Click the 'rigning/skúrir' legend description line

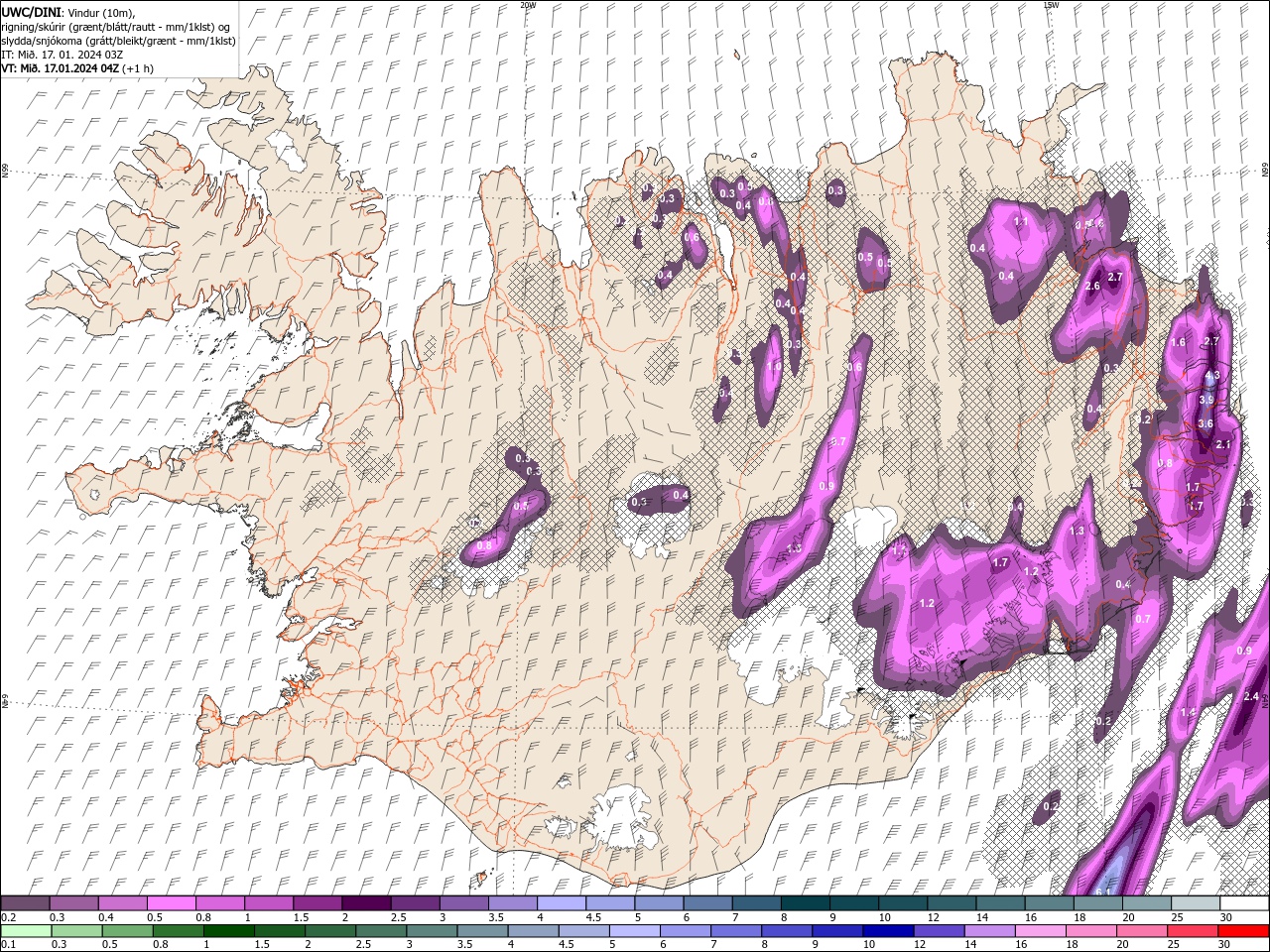pyautogui.click(x=115, y=27)
